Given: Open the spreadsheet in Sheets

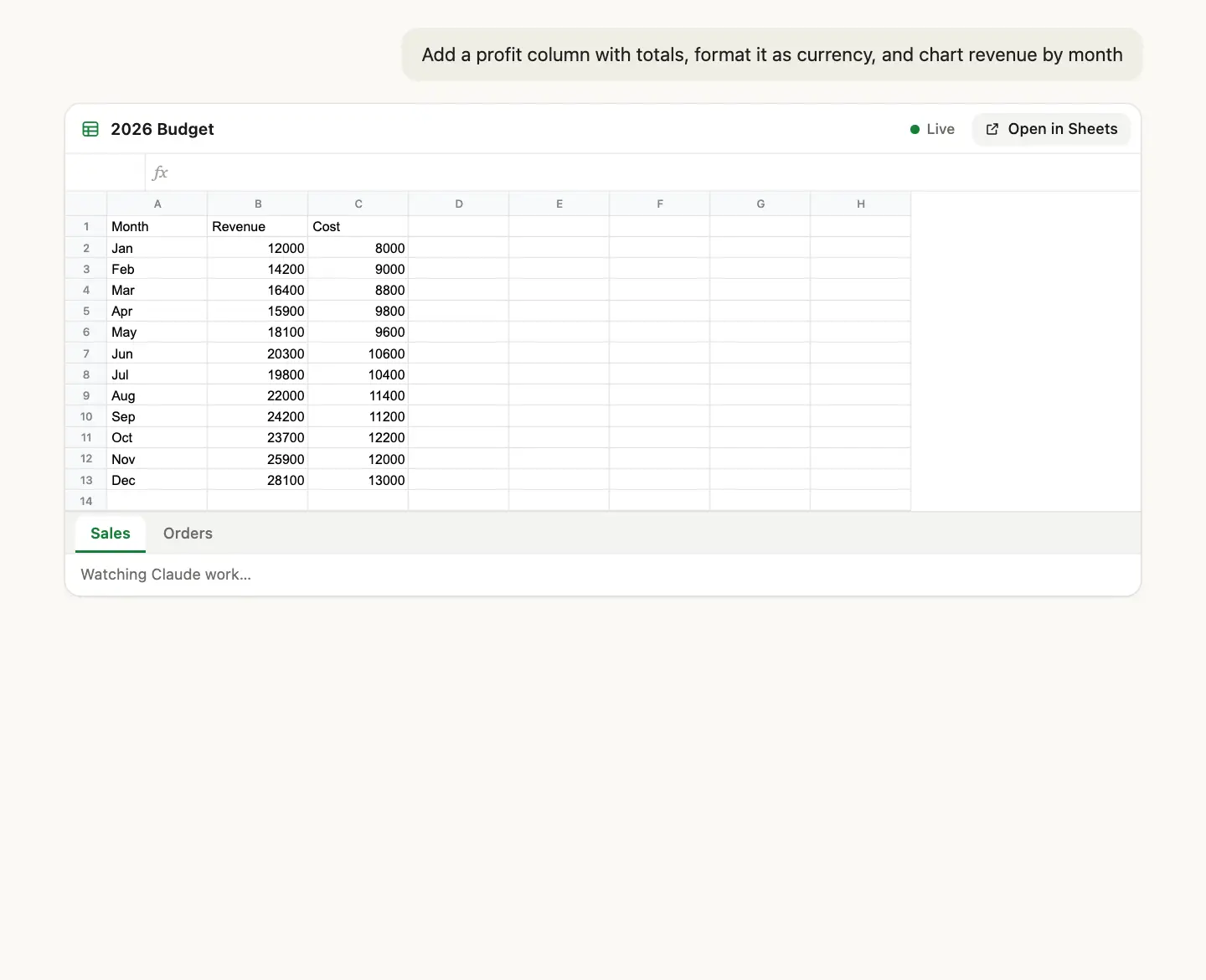Looking at the screenshot, I should pyautogui.click(x=1051, y=129).
